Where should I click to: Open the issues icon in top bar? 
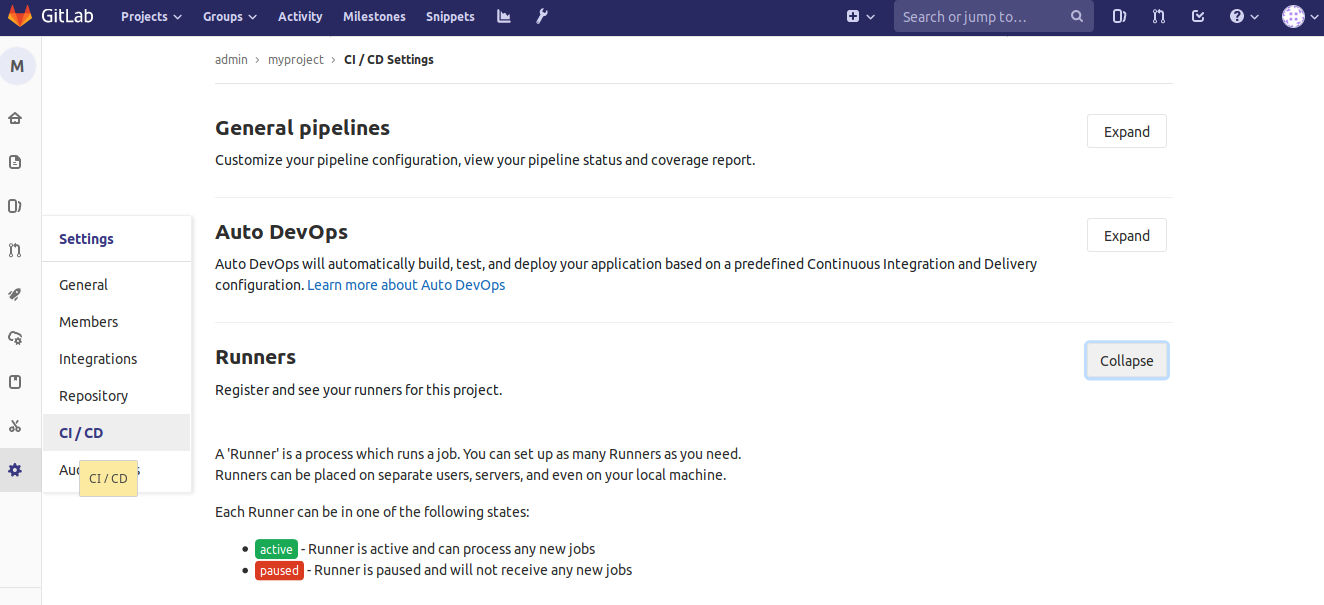(x=1120, y=16)
